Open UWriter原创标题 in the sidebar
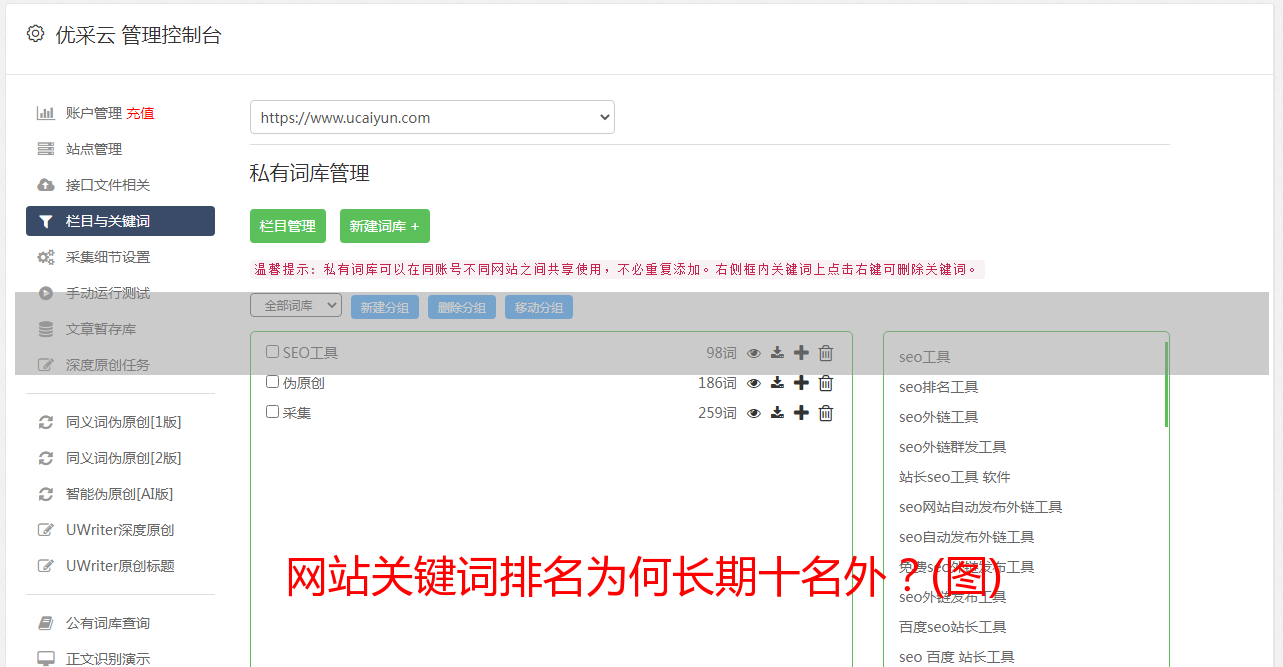This screenshot has height=667, width=1283. [120, 566]
